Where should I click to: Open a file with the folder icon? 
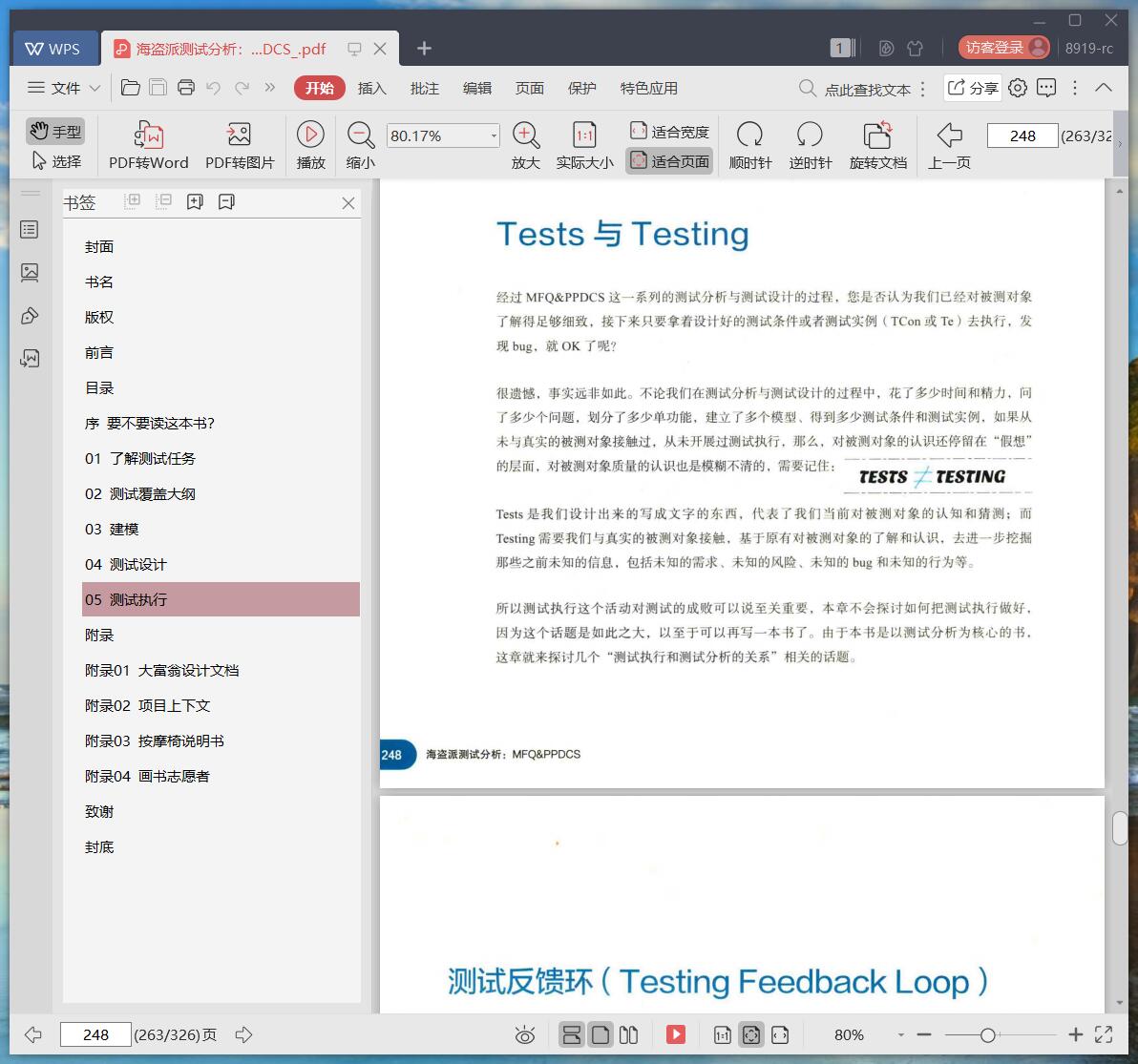pos(131,88)
